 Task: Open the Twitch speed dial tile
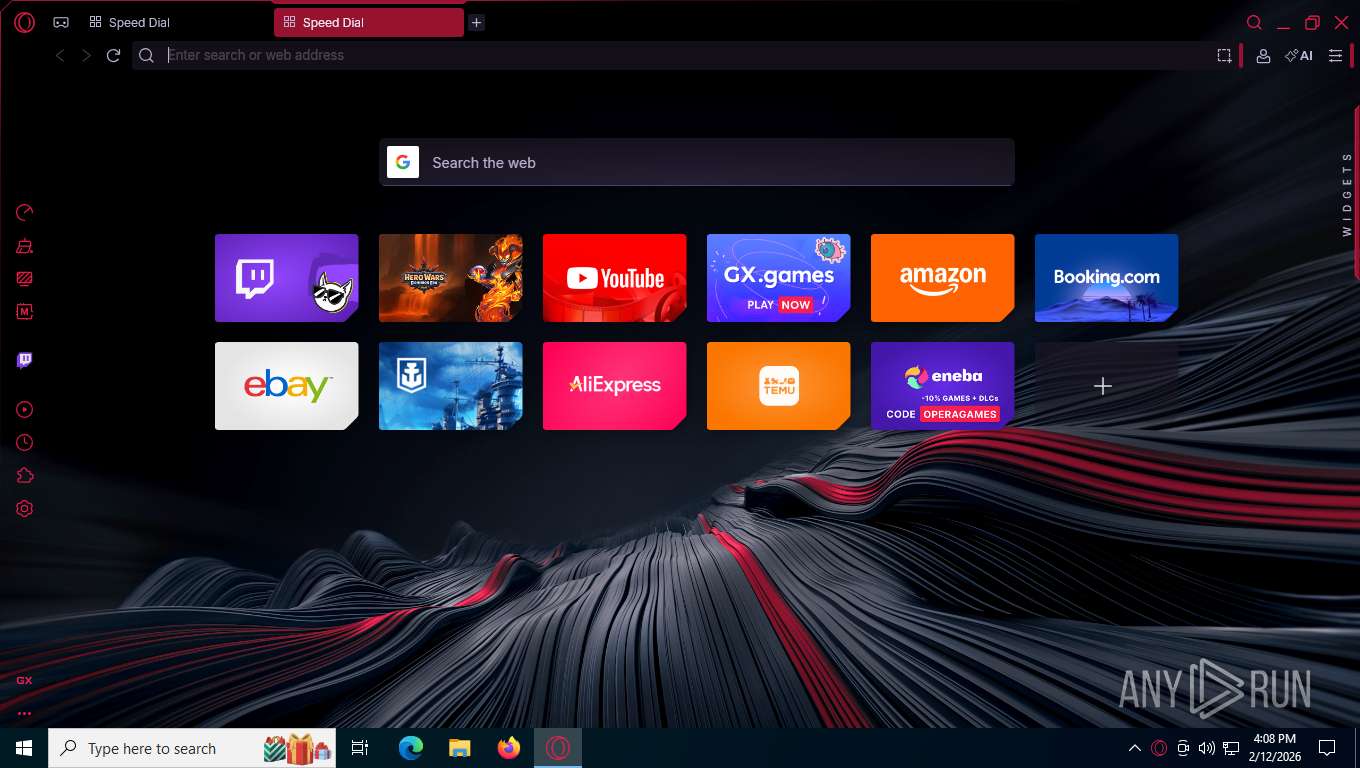tap(286, 278)
